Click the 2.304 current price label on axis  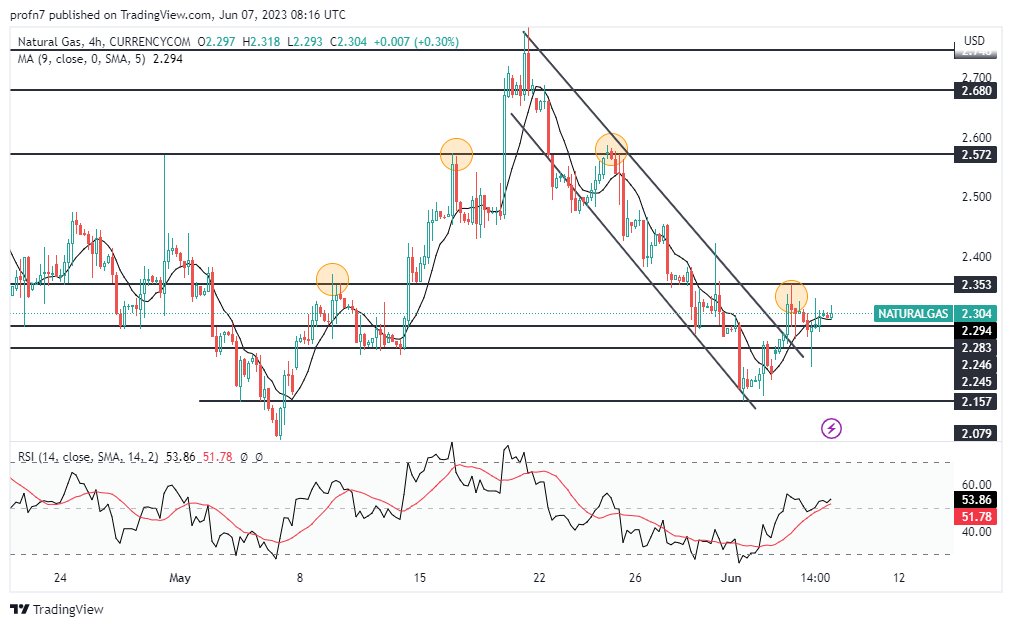pos(976,314)
